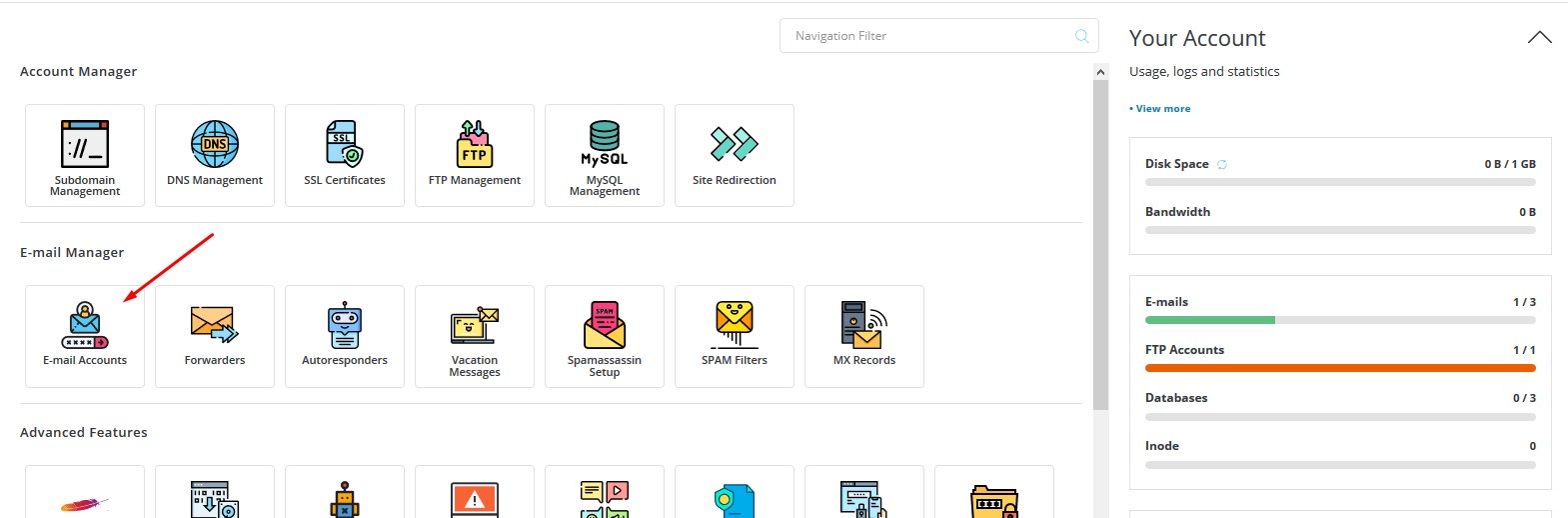Click the scrollbar up arrow
1568x518 pixels.
click(1101, 72)
